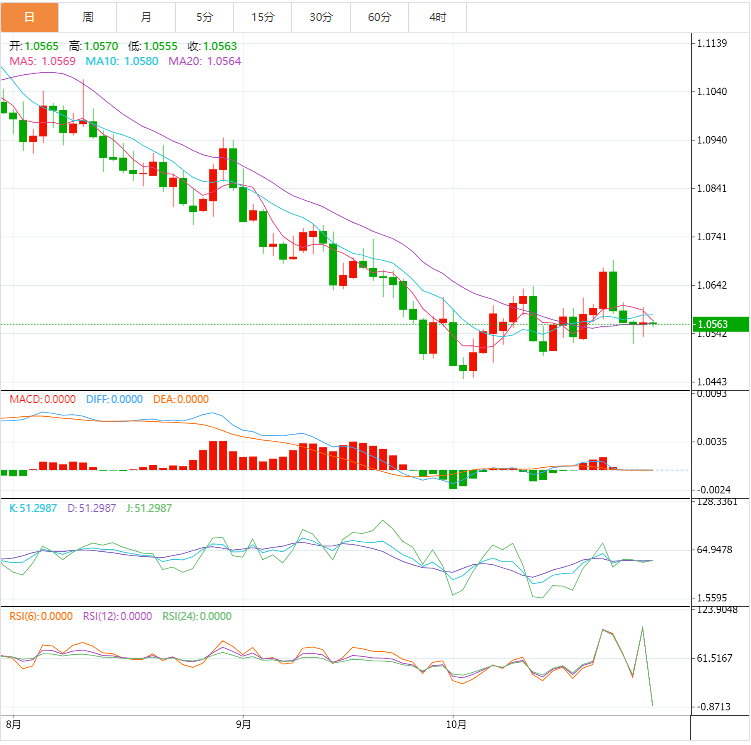Choose the 60分 timeframe tab
Image resolution: width=751 pixels, height=745 pixels.
[x=380, y=17]
